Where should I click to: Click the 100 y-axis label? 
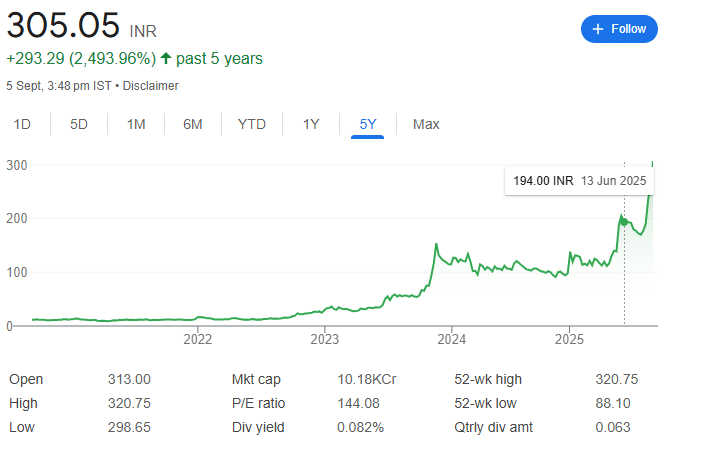pyautogui.click(x=17, y=272)
